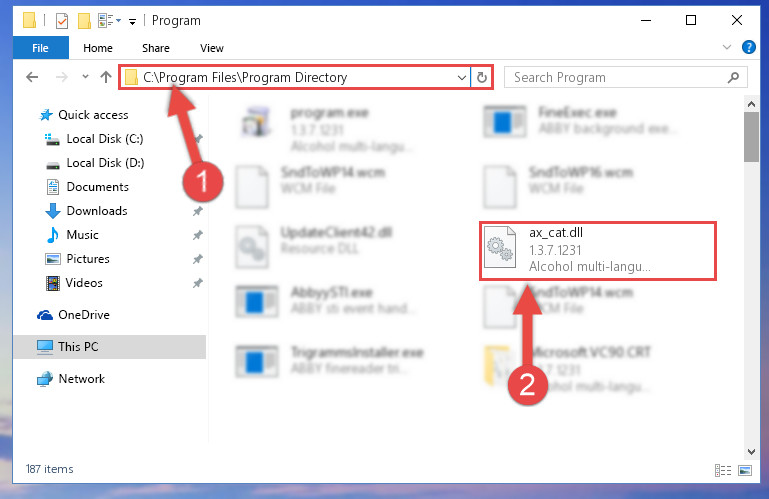The height and width of the screenshot is (499, 769).
Task: Unpin Downloads from Quick access
Action: pyautogui.click(x=198, y=211)
